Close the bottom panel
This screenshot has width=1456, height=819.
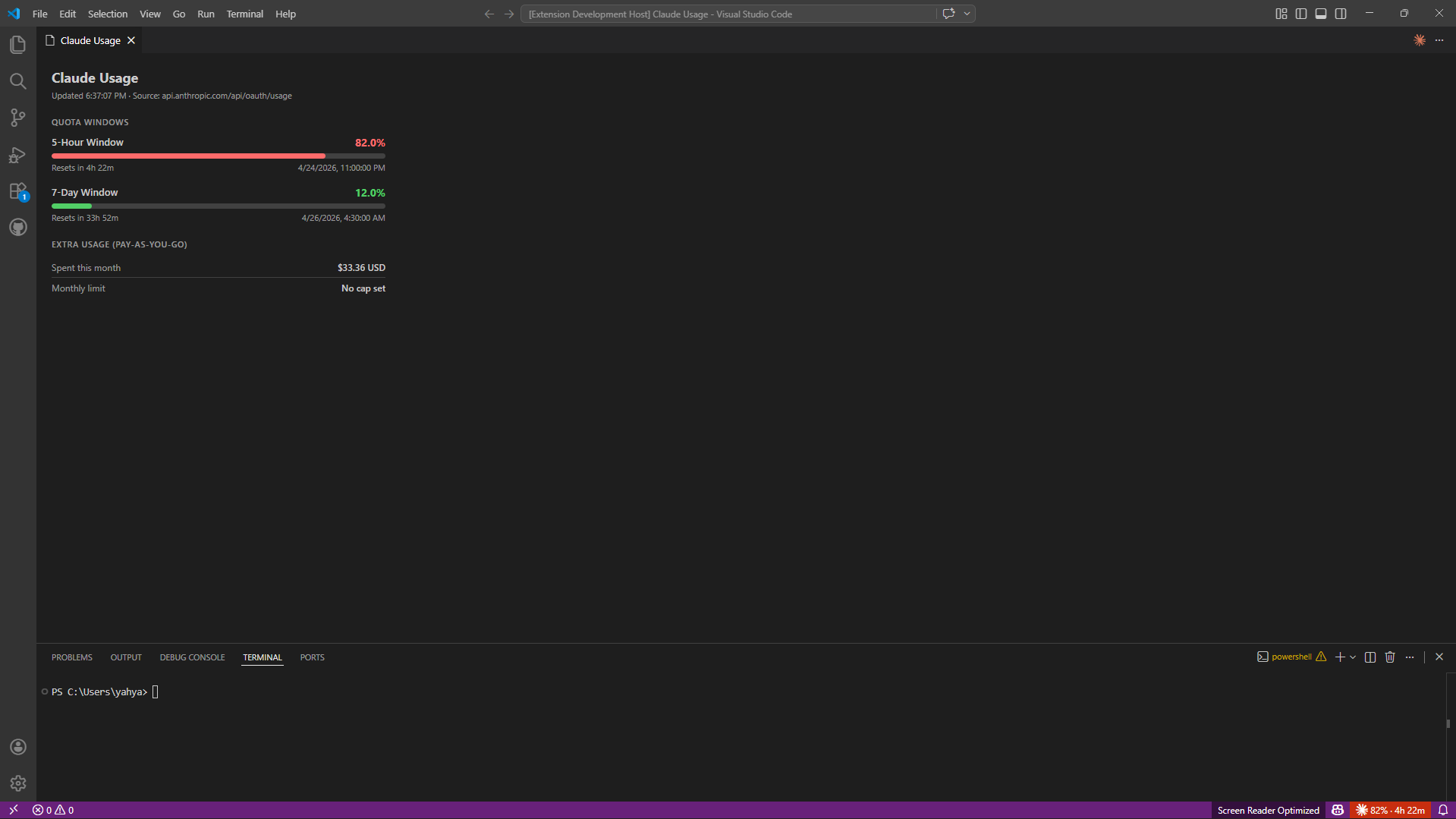(1439, 657)
